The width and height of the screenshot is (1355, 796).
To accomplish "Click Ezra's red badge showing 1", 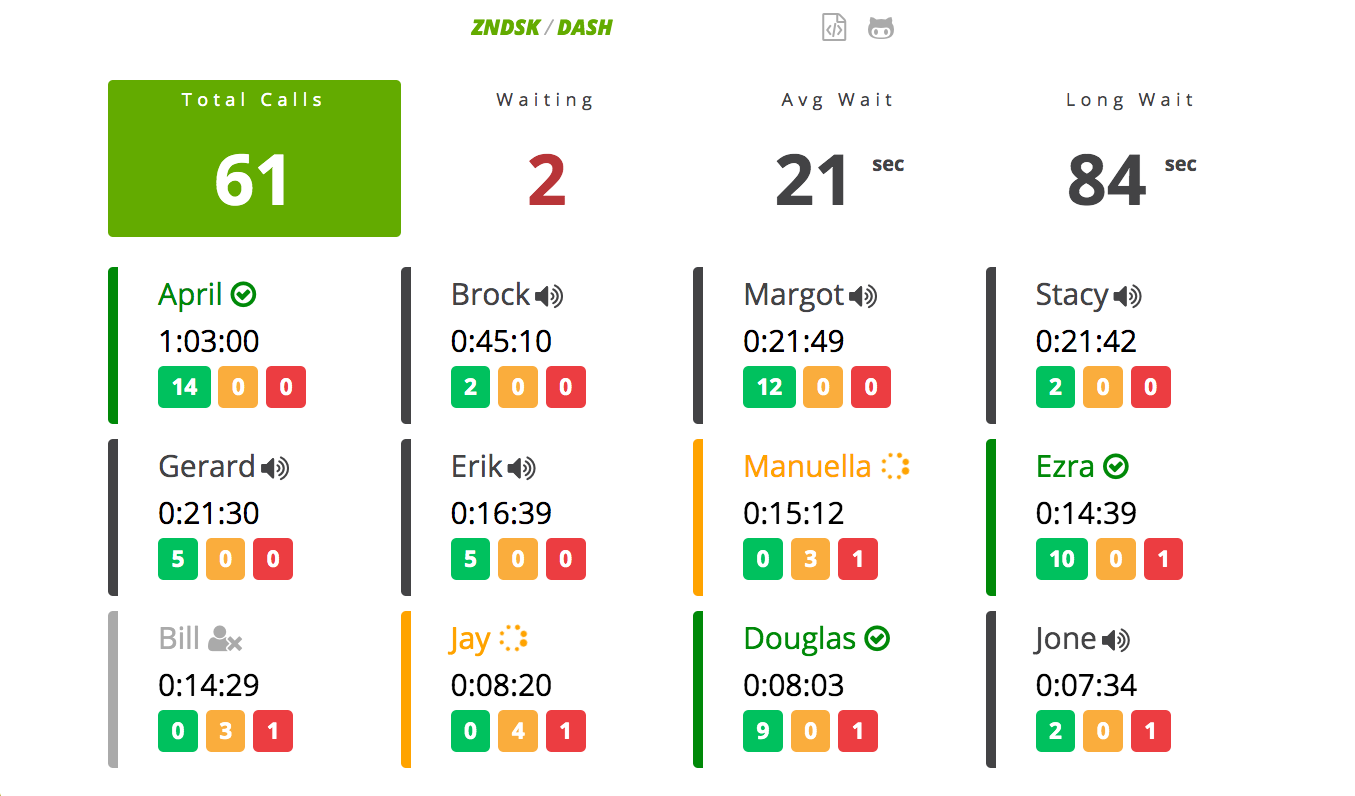I will click(1163, 559).
